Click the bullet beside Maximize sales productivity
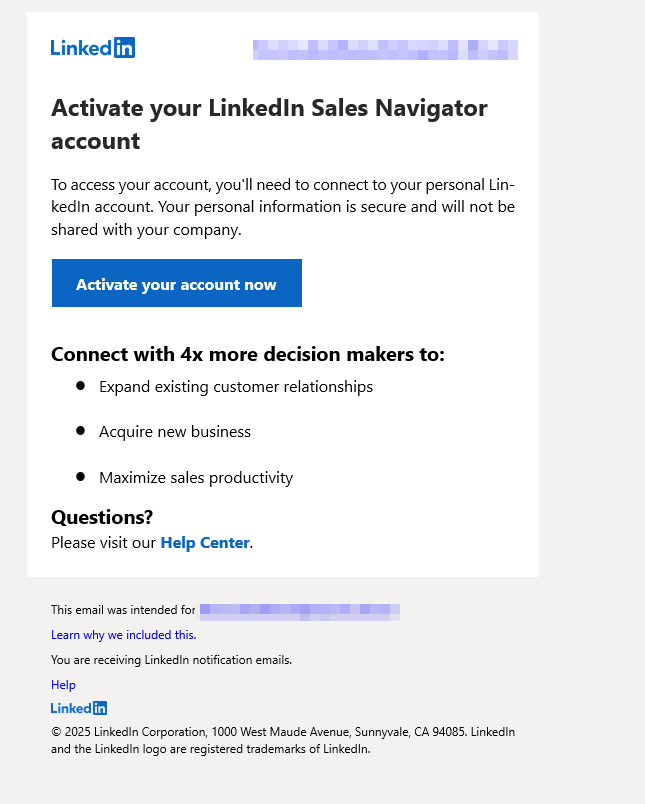Image resolution: width=645 pixels, height=804 pixels. [x=80, y=477]
